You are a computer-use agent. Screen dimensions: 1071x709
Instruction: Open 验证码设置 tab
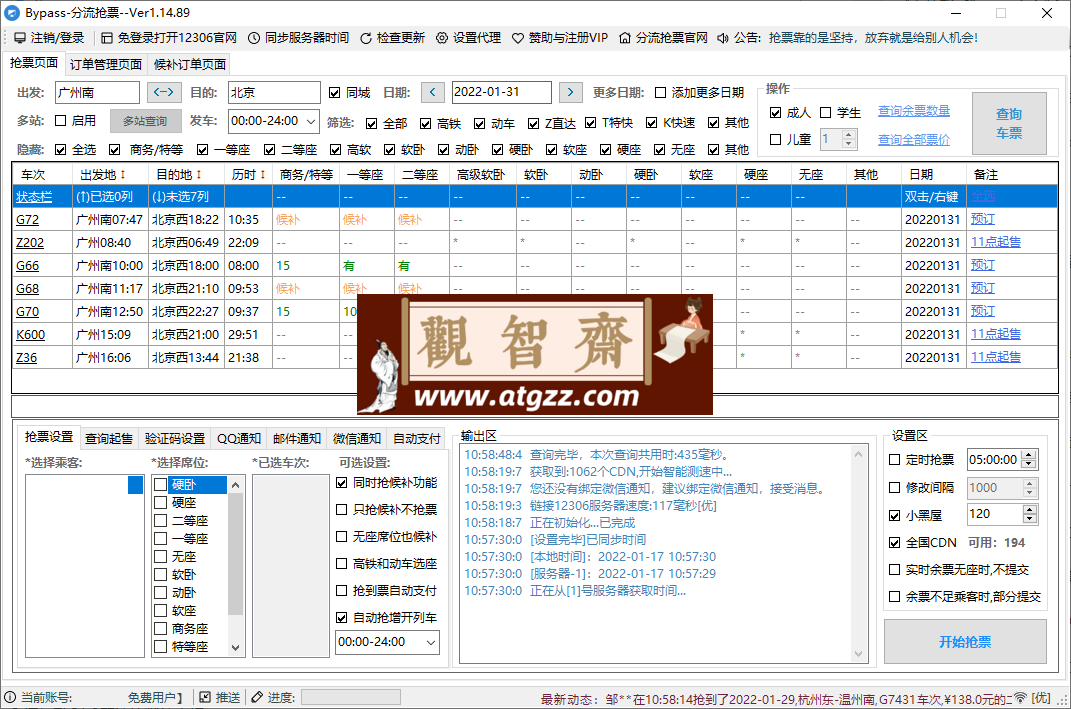(175, 439)
